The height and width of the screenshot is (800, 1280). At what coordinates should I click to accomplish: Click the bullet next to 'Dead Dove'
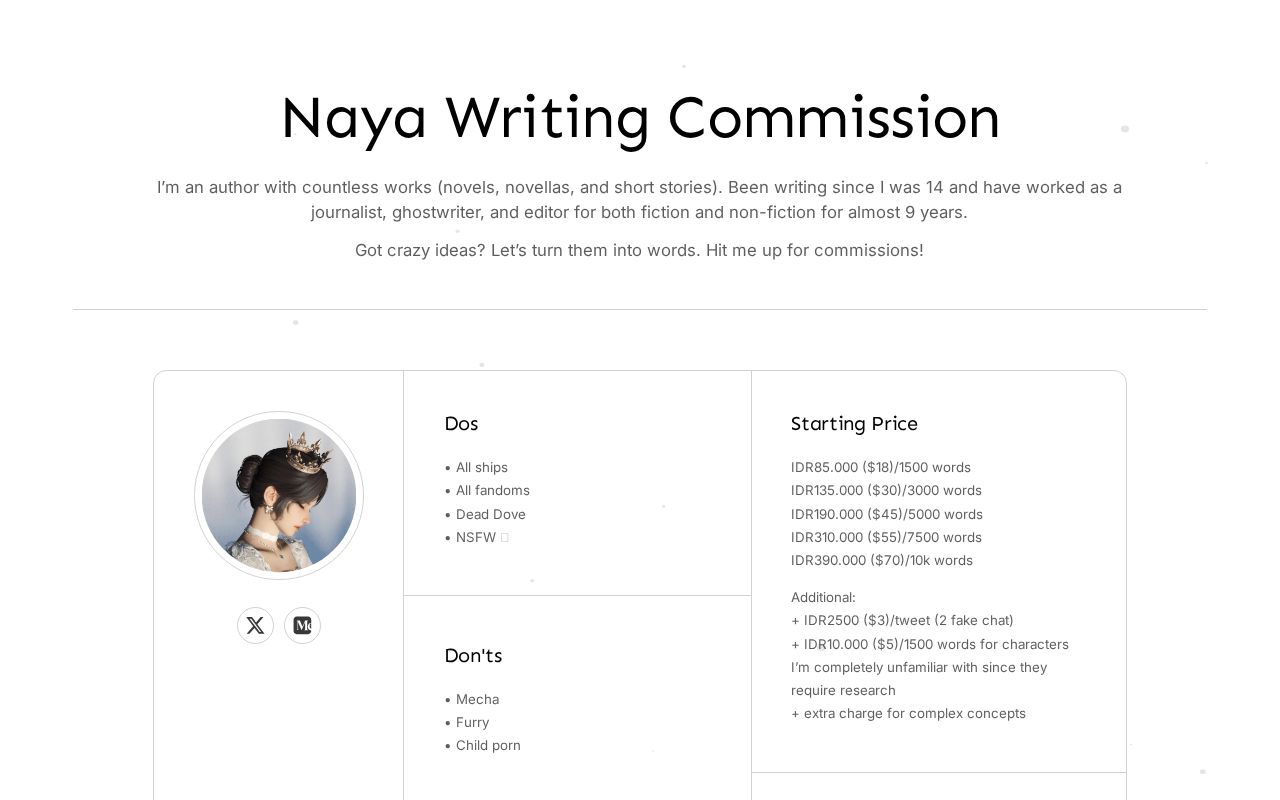pos(447,514)
